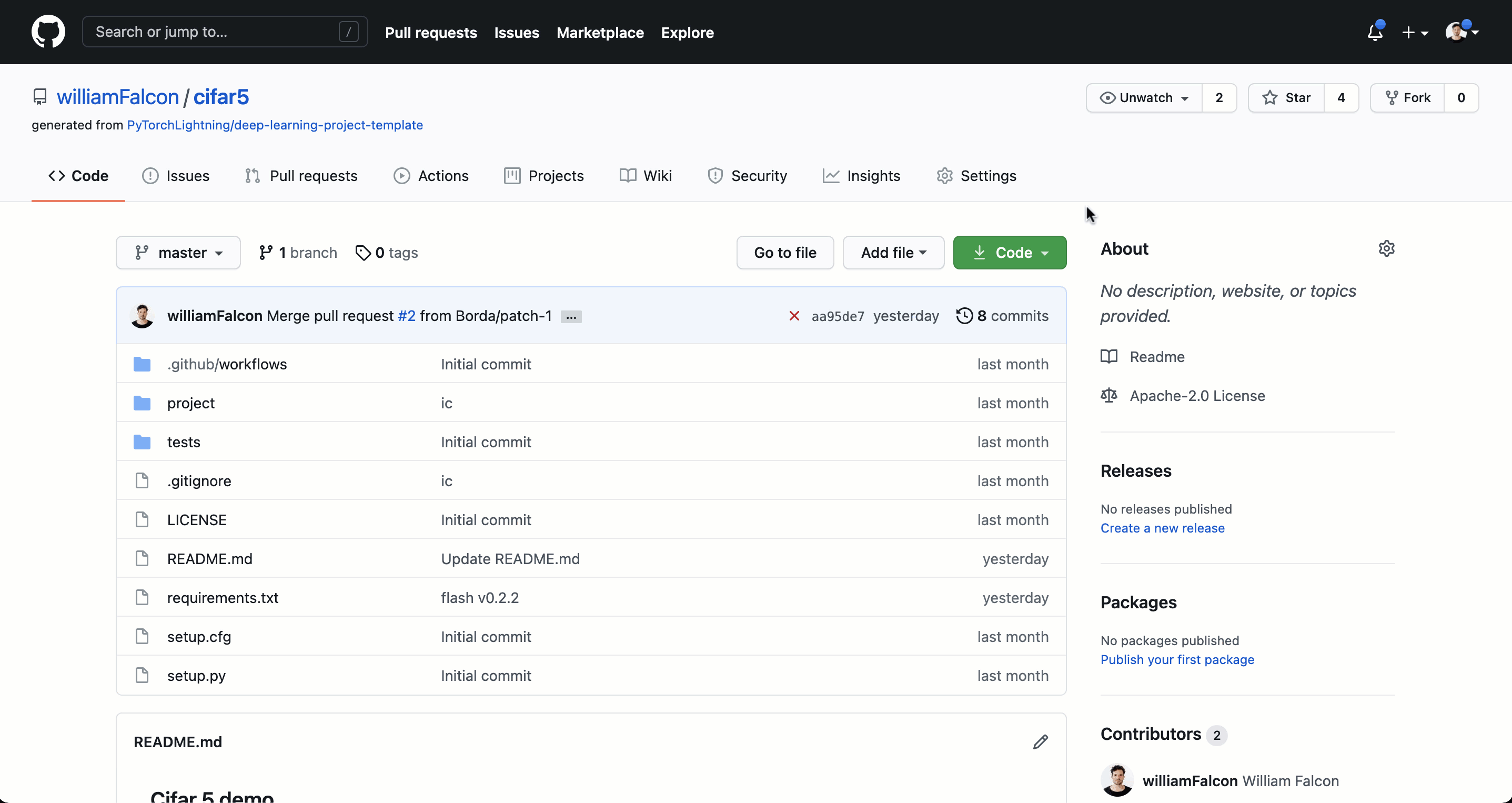Click the GitHub logo in header

(x=48, y=32)
